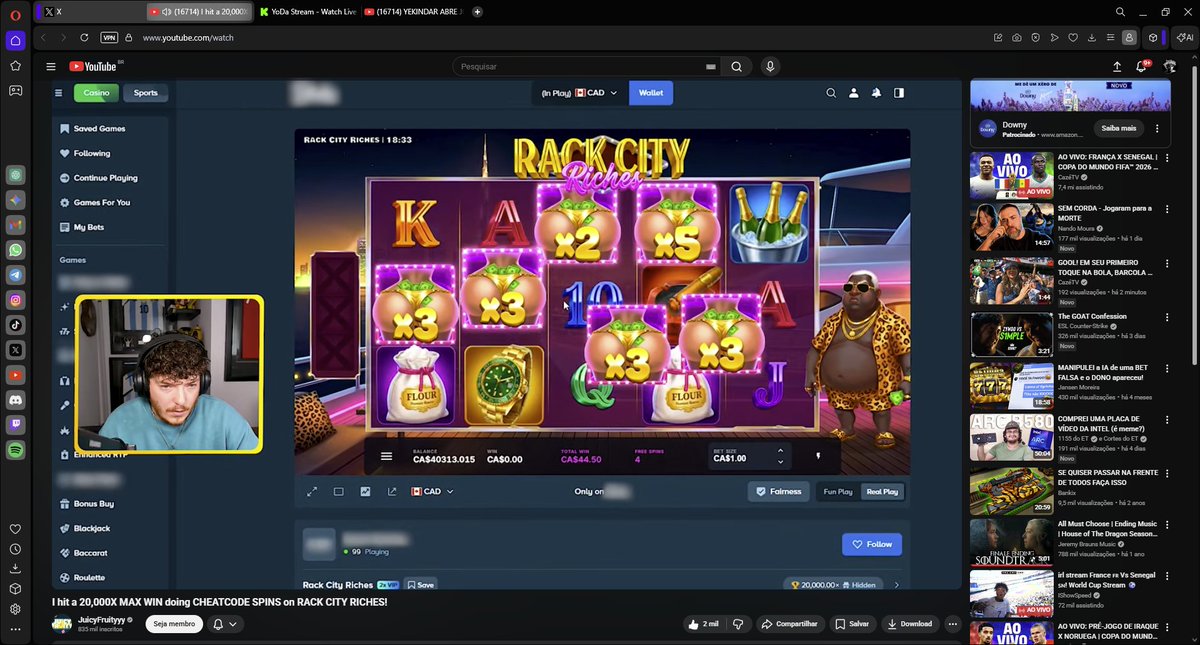Expand the CAD dropdown below game
The width and height of the screenshot is (1200, 645).
(432, 492)
